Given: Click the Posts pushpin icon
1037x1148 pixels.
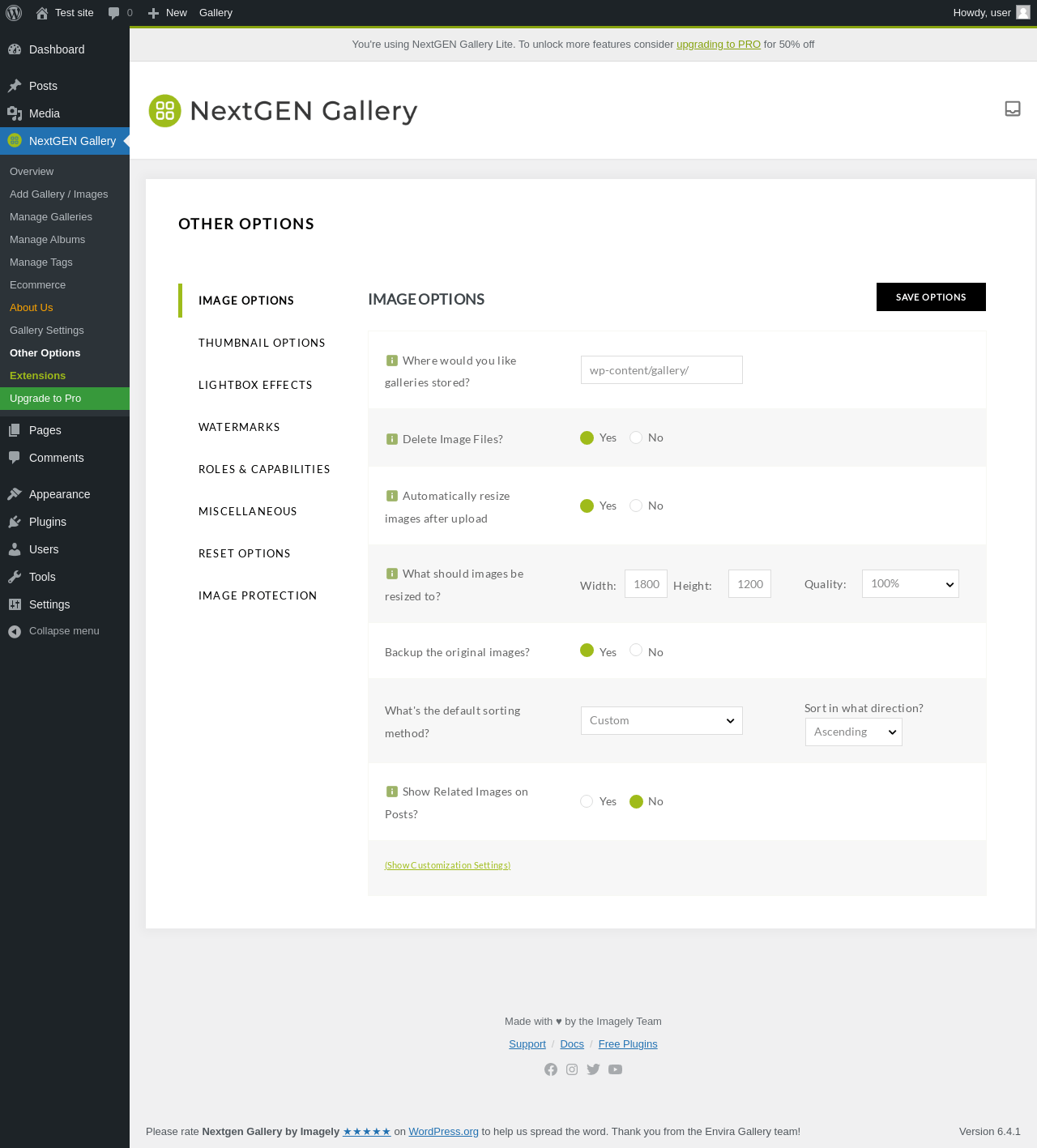Looking at the screenshot, I should pyautogui.click(x=15, y=86).
